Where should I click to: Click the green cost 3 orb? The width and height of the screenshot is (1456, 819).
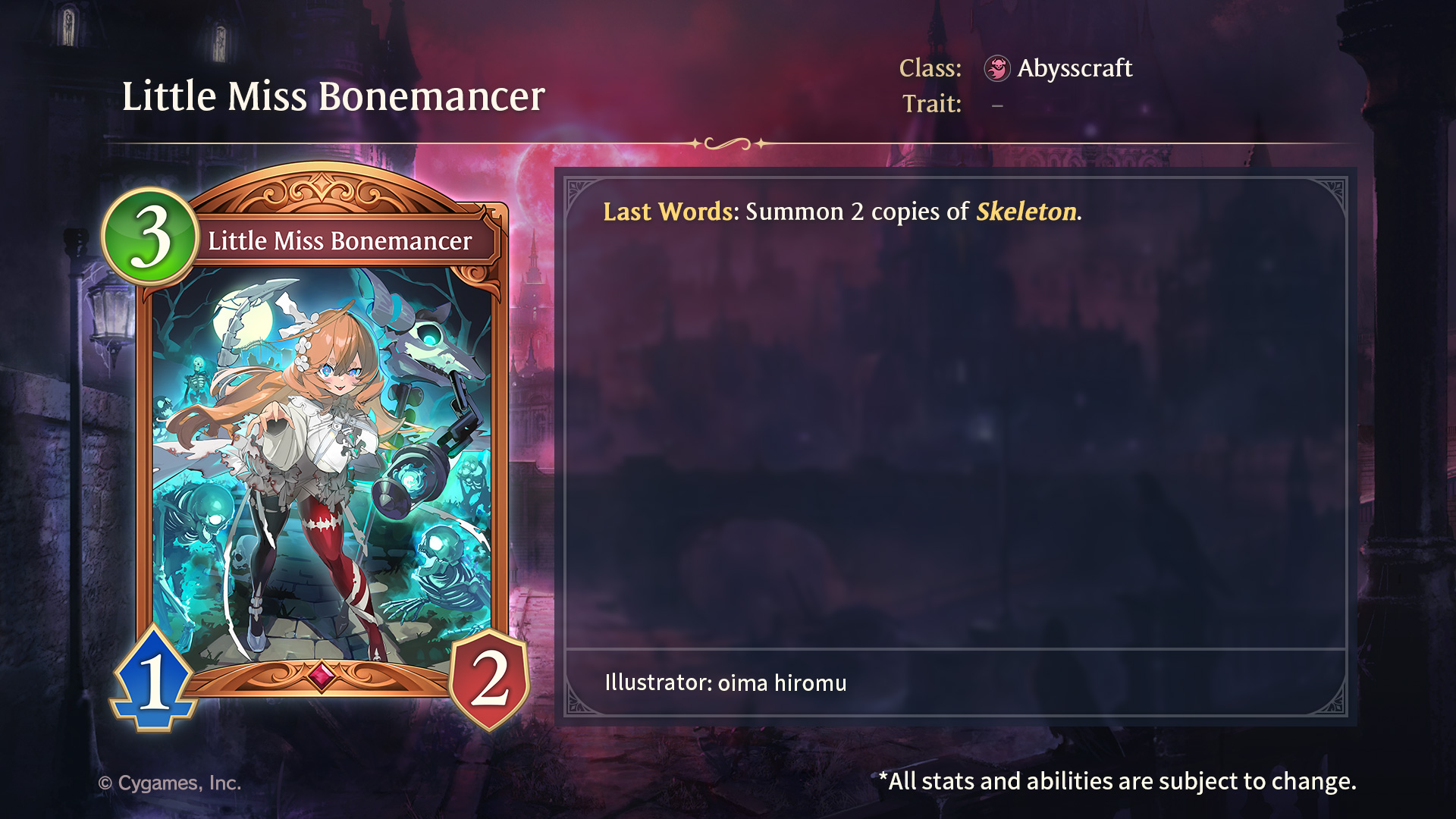point(150,237)
